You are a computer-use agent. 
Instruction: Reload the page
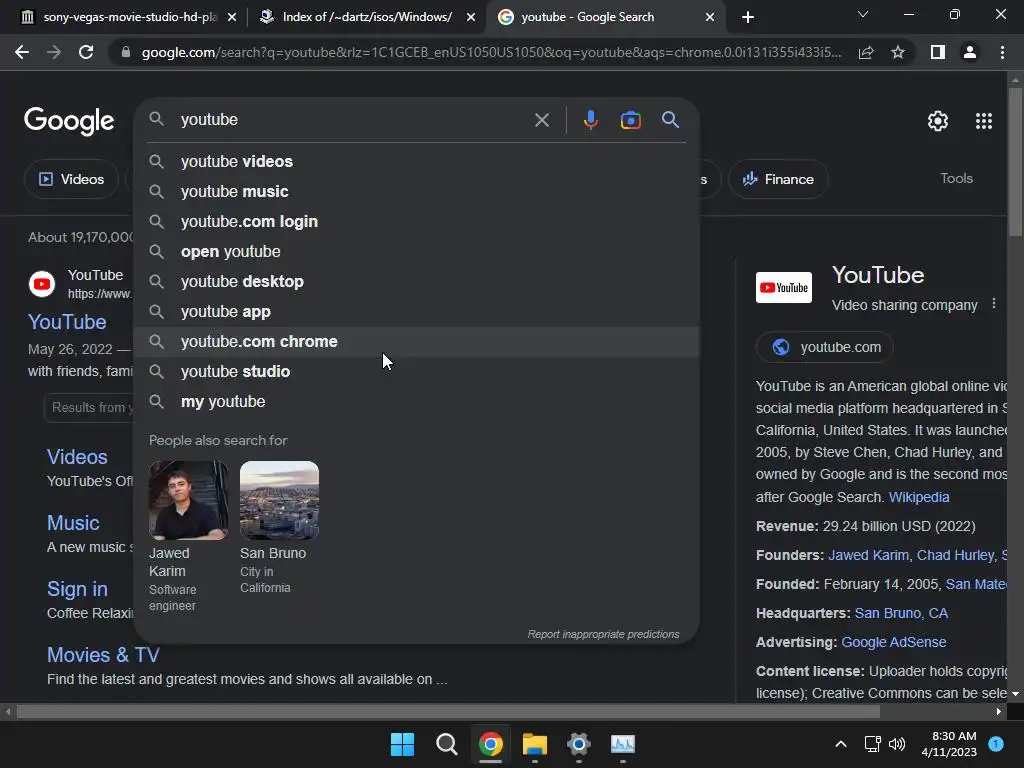[x=86, y=52]
